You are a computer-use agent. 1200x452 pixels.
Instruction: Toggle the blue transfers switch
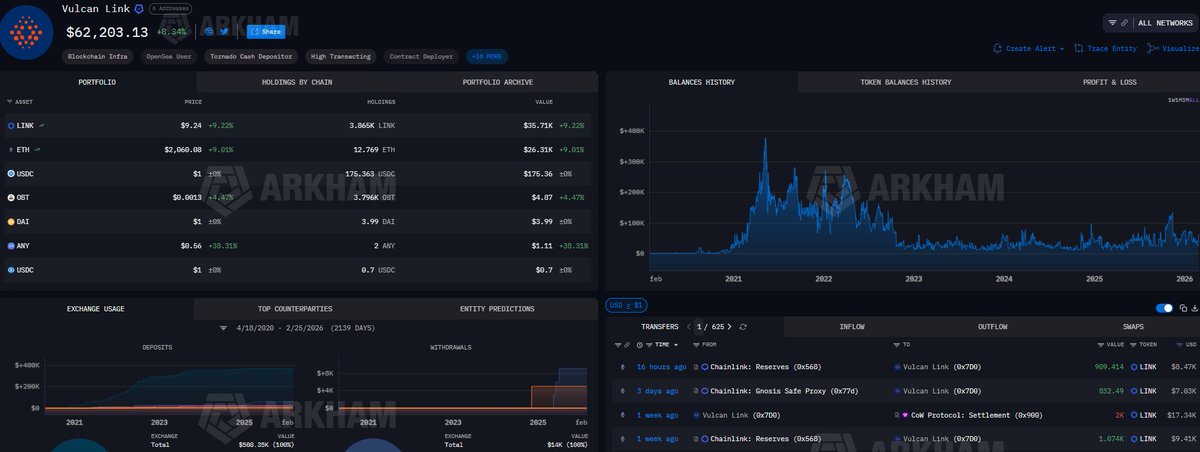(1164, 308)
